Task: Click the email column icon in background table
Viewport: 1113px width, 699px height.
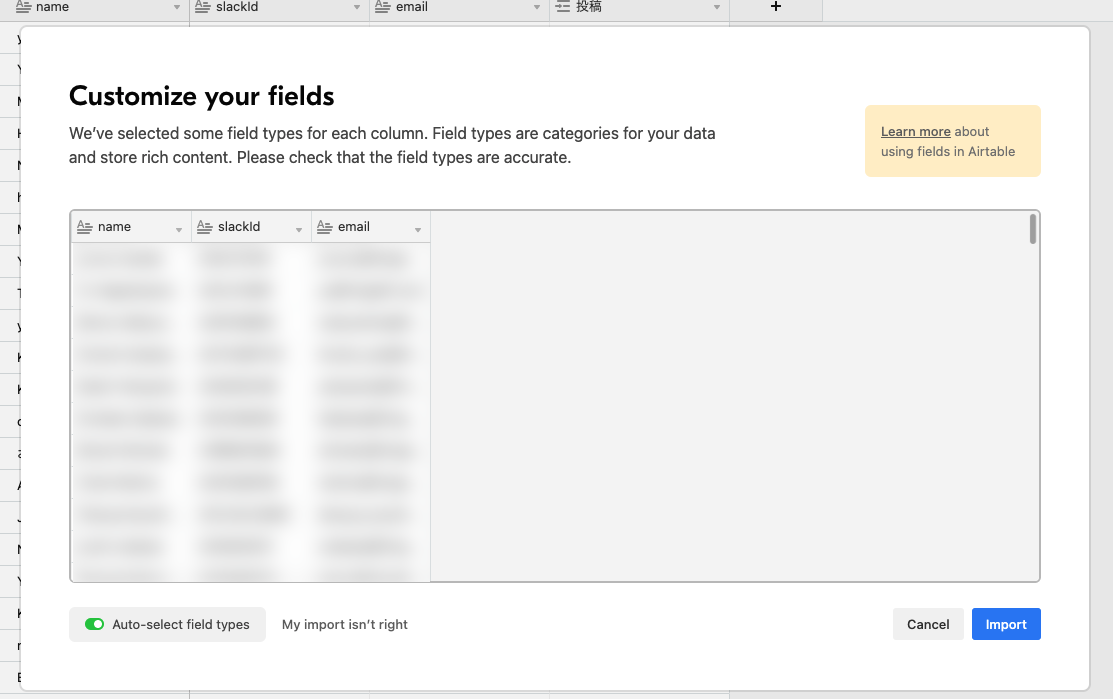Action: click(383, 6)
